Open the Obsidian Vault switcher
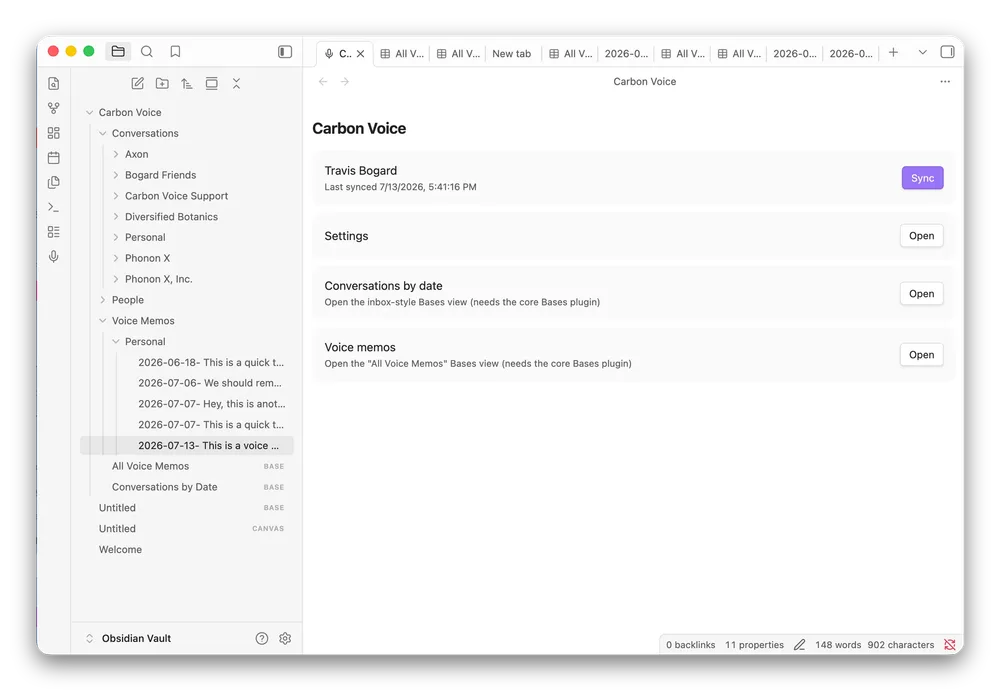This screenshot has height=691, width=1000. (x=129, y=638)
